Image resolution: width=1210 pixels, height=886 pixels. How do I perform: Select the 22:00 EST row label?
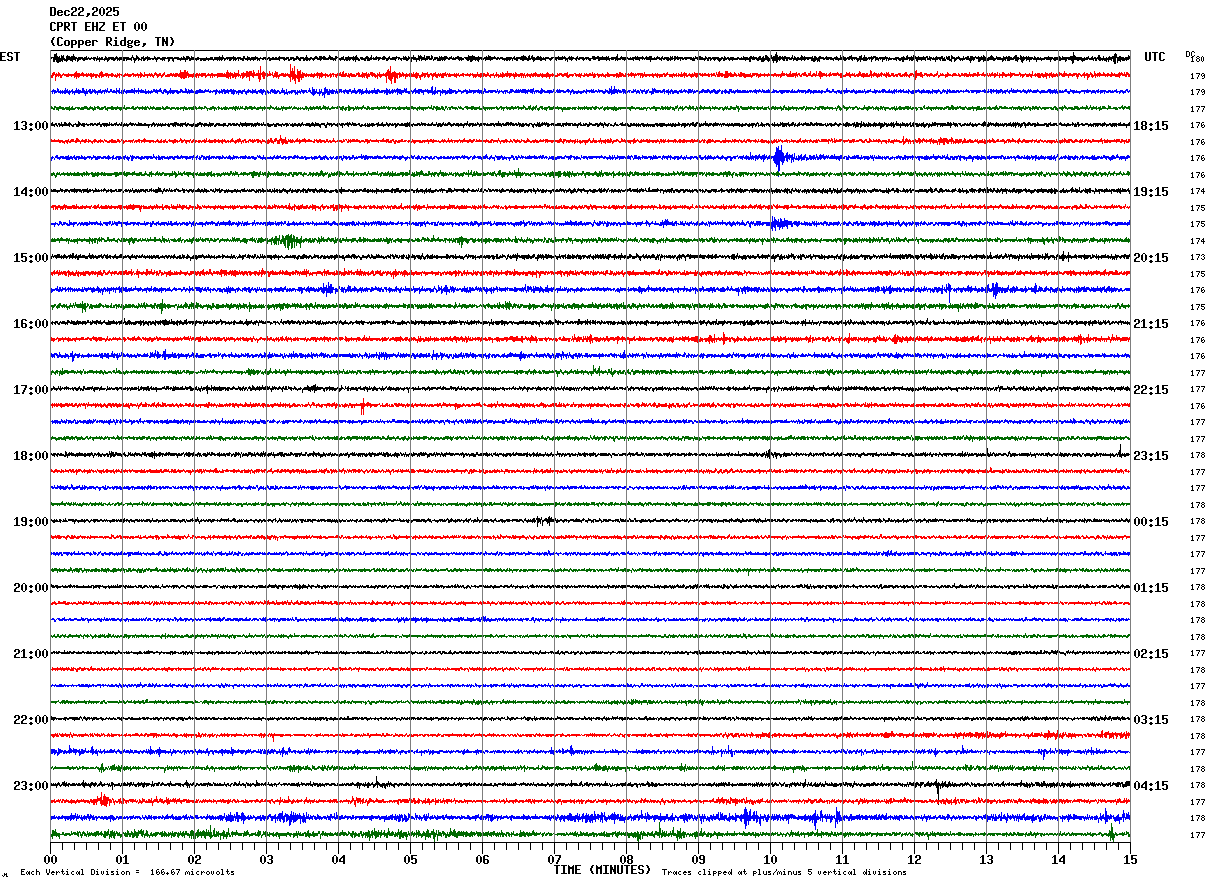coord(30,720)
